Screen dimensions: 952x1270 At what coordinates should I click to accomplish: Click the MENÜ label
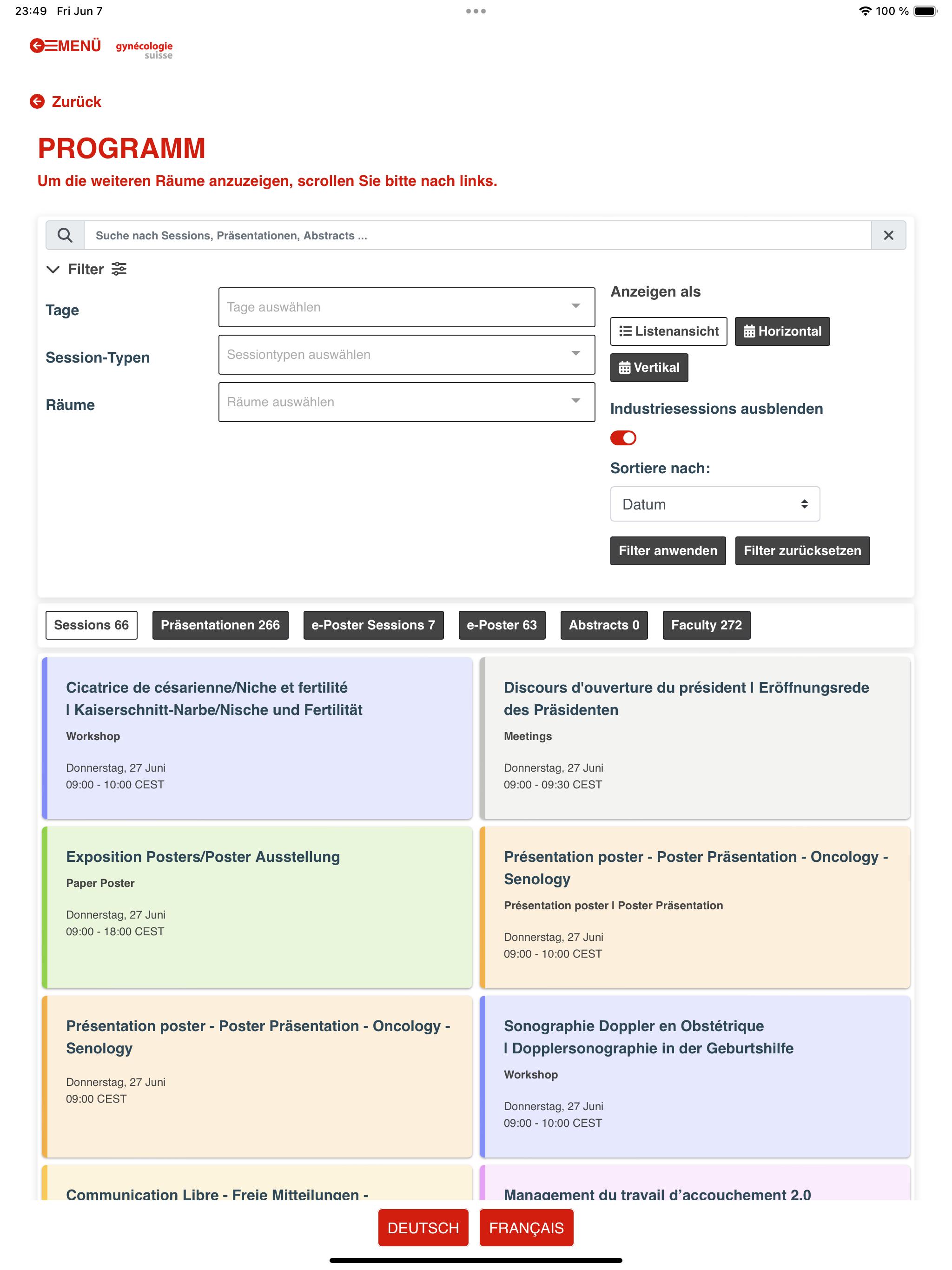coord(79,46)
